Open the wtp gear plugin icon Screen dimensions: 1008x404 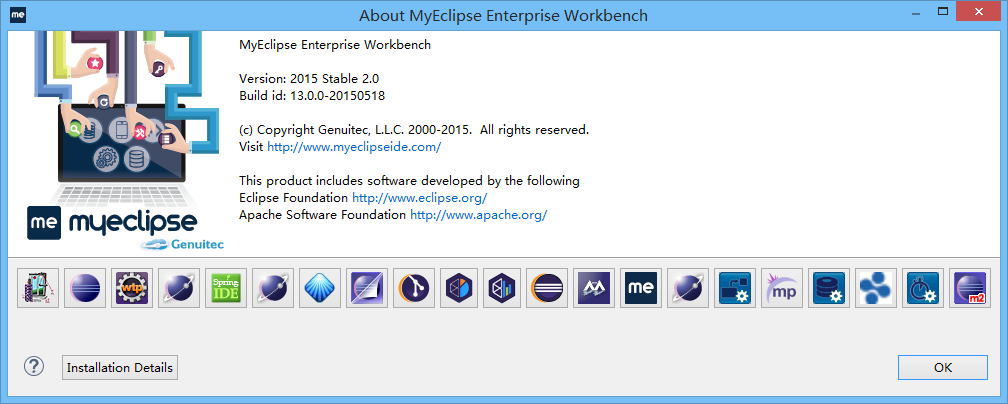[132, 288]
